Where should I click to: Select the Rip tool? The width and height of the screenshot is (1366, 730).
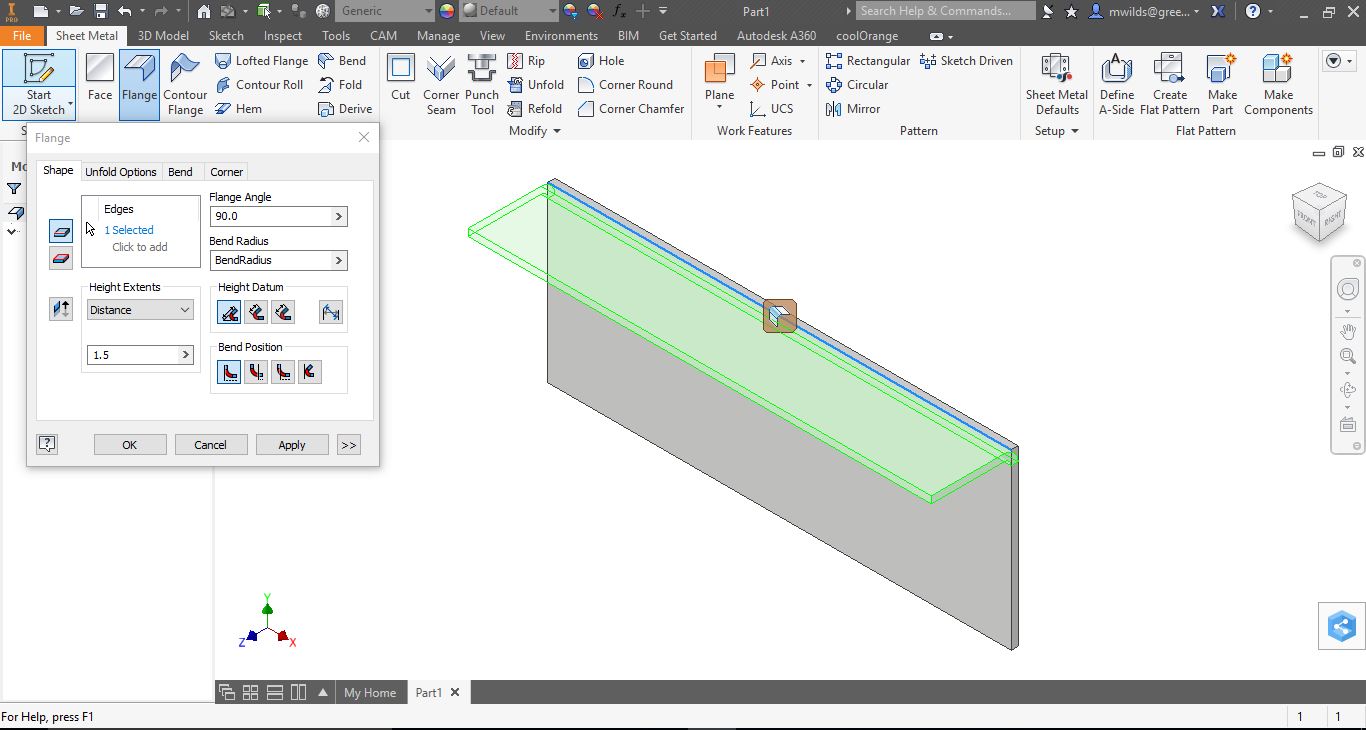pyautogui.click(x=526, y=61)
